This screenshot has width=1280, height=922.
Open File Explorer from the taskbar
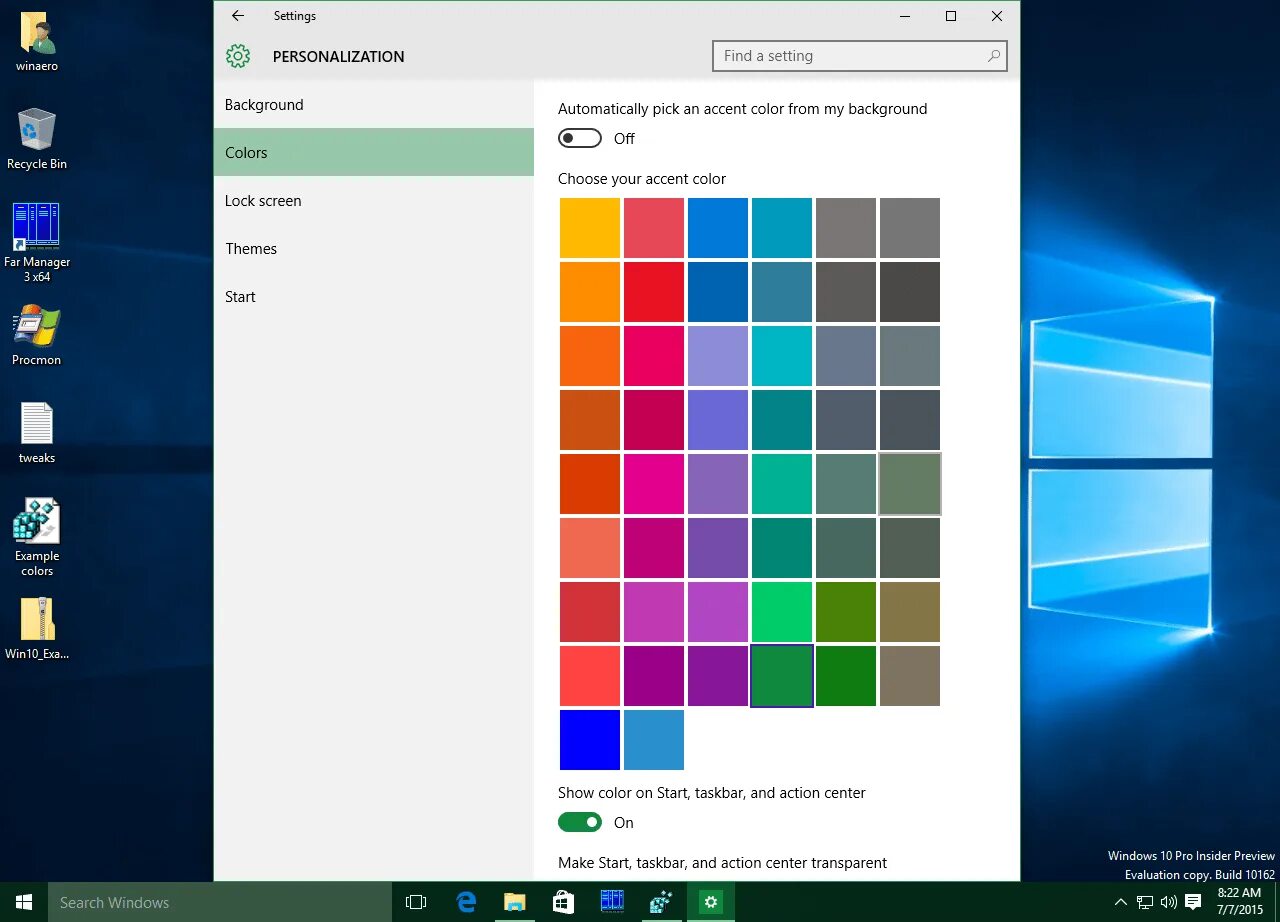(514, 902)
